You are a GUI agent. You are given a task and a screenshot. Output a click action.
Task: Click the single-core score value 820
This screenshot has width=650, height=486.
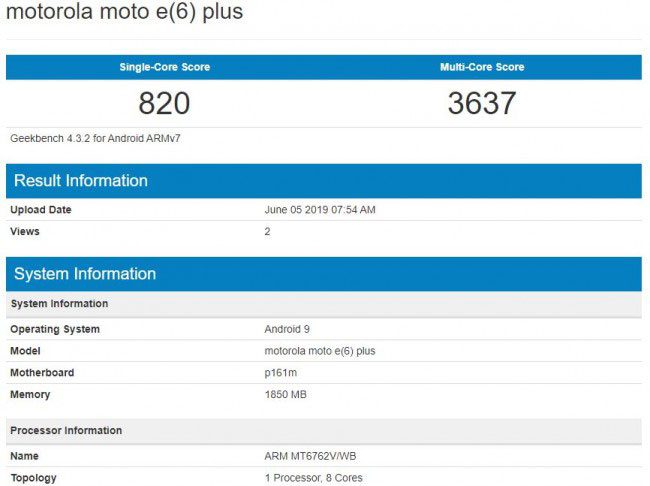pyautogui.click(x=164, y=103)
